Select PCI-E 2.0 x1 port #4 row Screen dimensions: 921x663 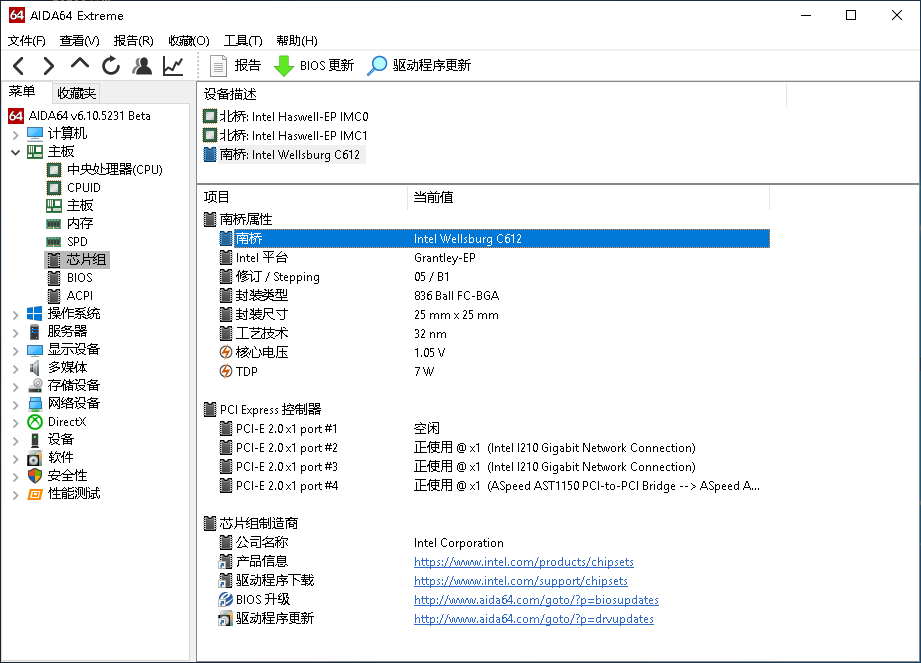click(493, 486)
